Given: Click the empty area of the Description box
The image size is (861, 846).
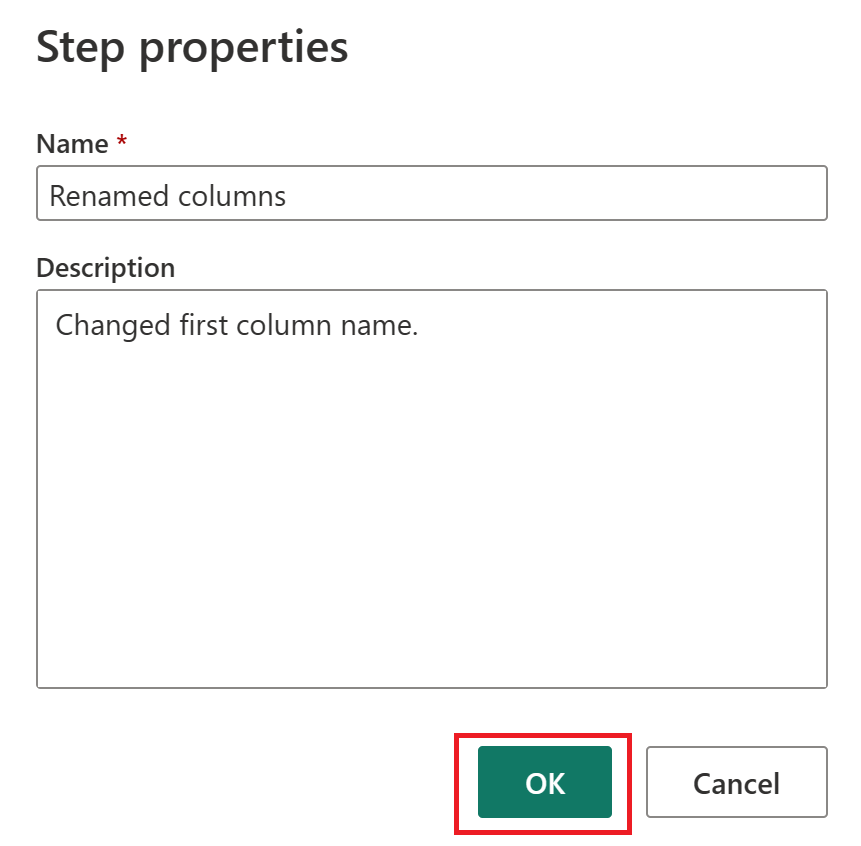Looking at the screenshot, I should click(430, 550).
